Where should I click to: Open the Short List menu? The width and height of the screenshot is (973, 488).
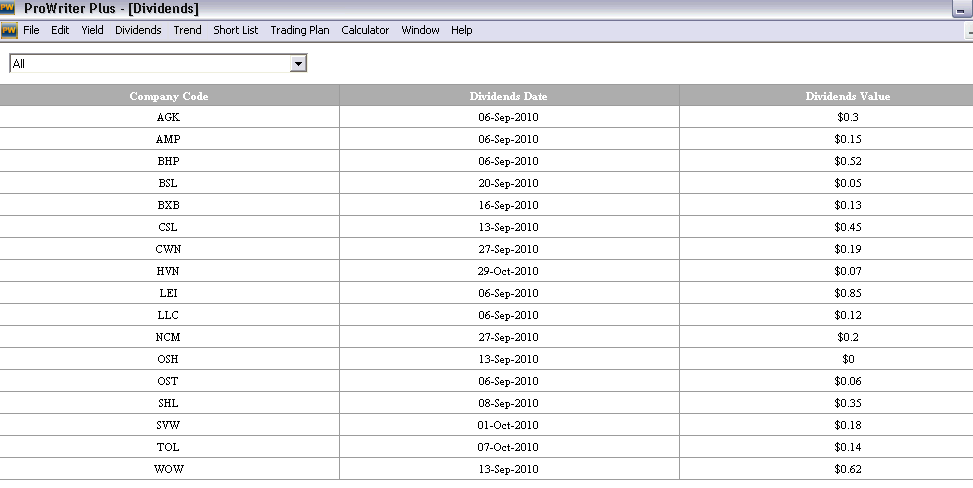[236, 30]
